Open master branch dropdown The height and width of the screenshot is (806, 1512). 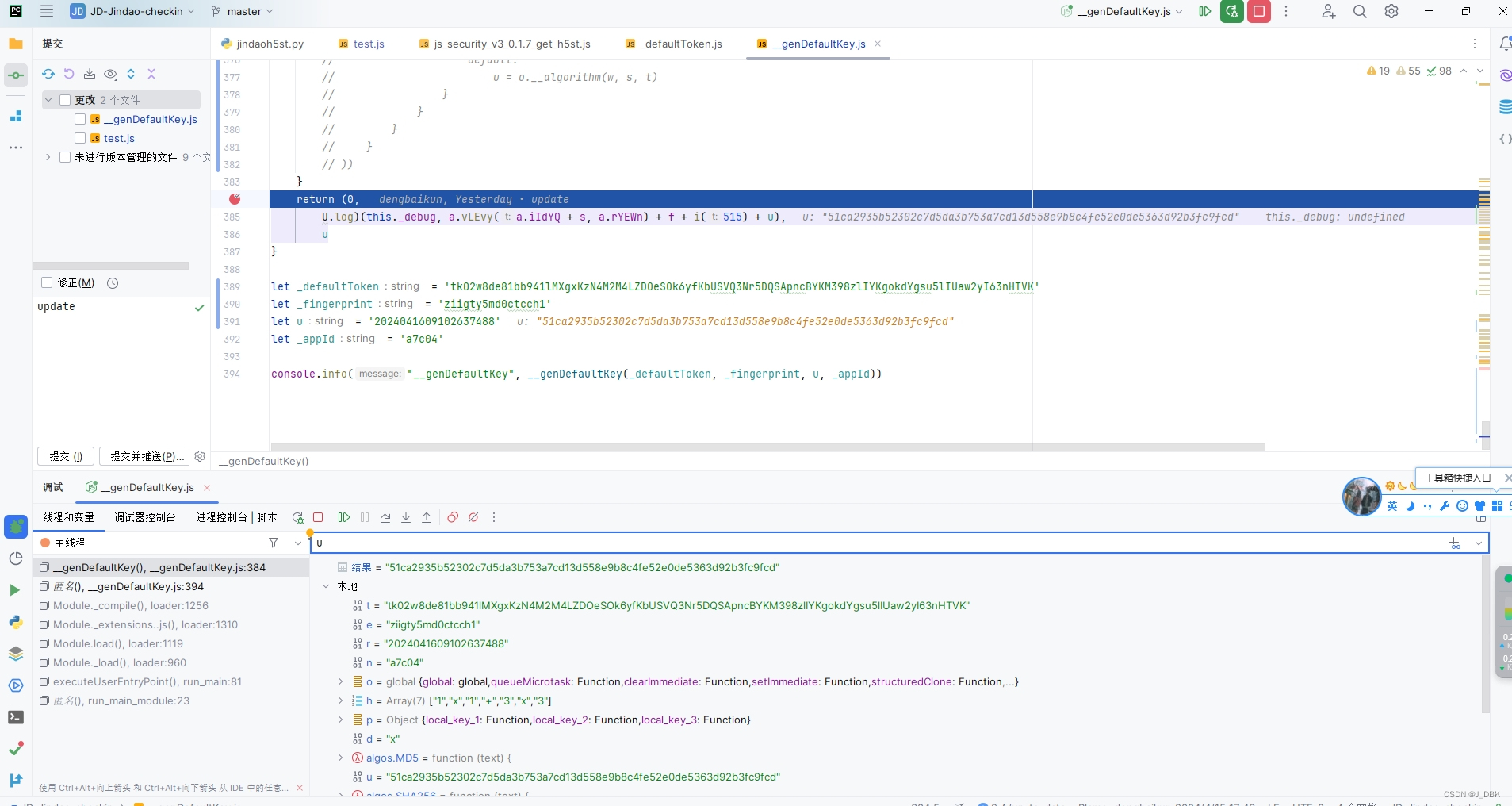pos(242,11)
